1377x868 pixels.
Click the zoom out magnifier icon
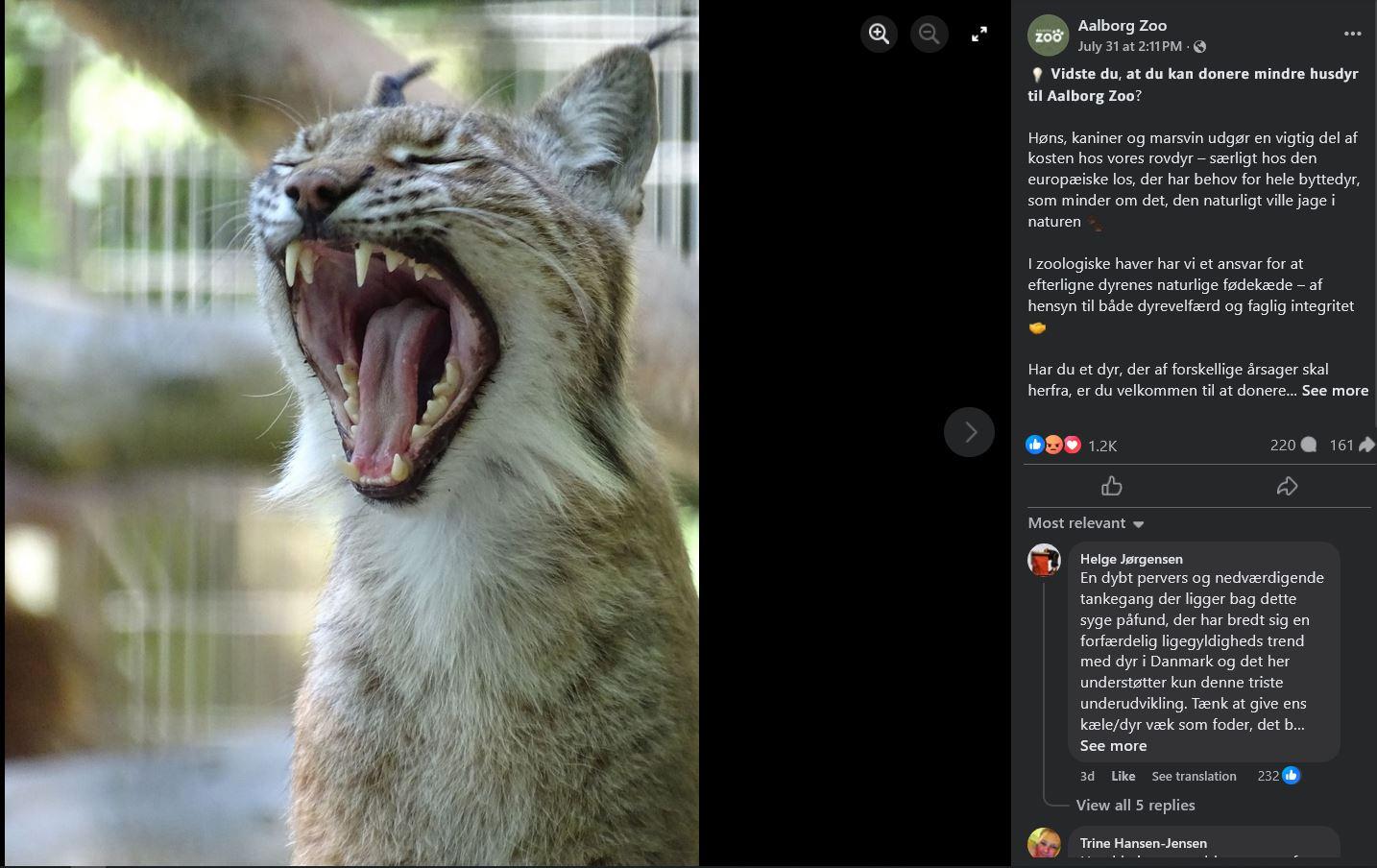point(929,35)
